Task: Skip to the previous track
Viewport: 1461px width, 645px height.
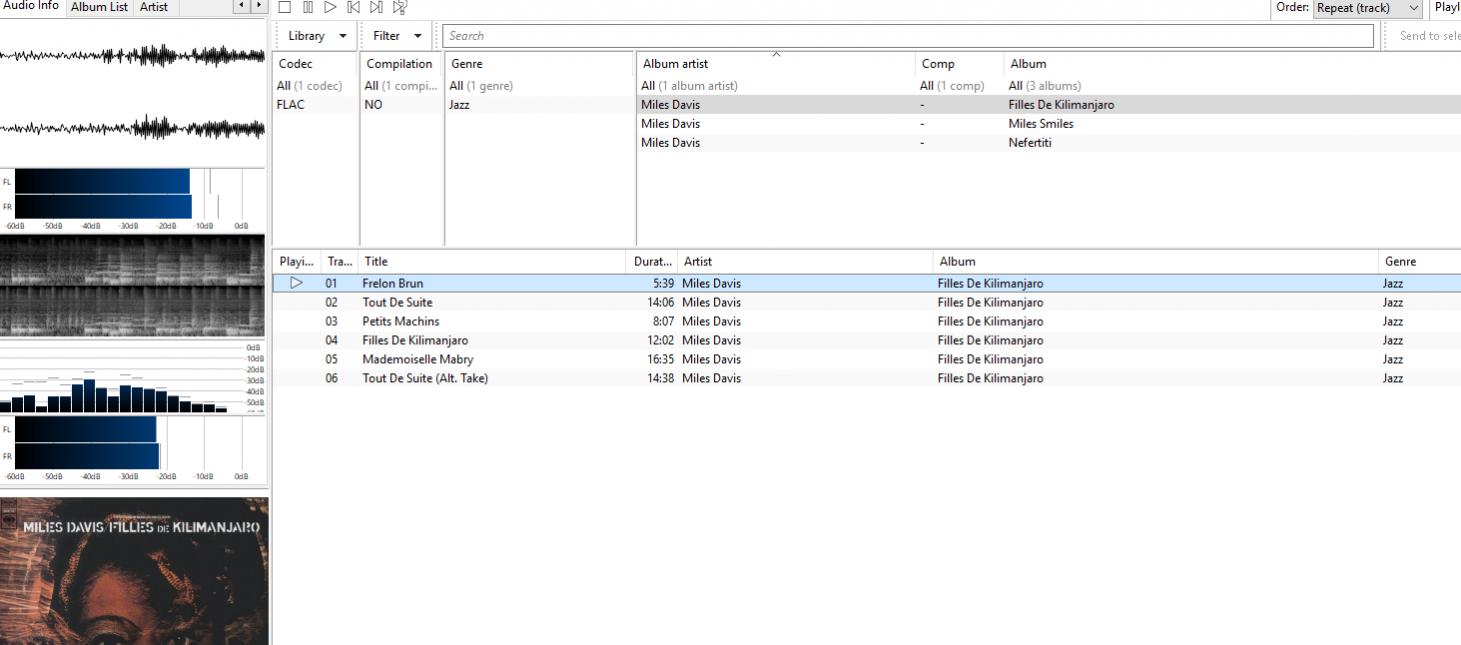Action: [x=353, y=7]
